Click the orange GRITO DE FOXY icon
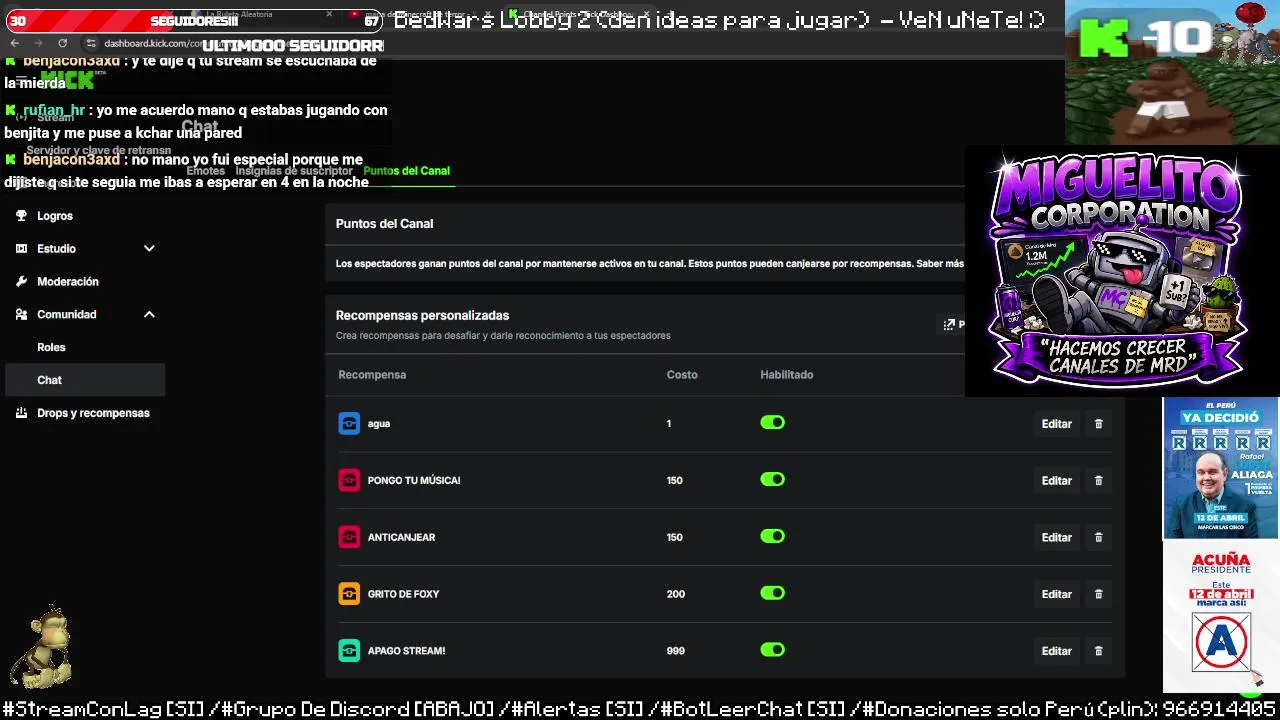The width and height of the screenshot is (1280, 720). point(349,594)
